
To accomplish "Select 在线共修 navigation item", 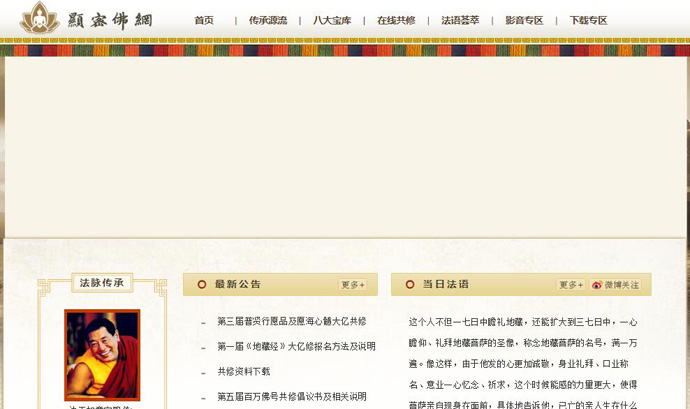I will (x=396, y=20).
